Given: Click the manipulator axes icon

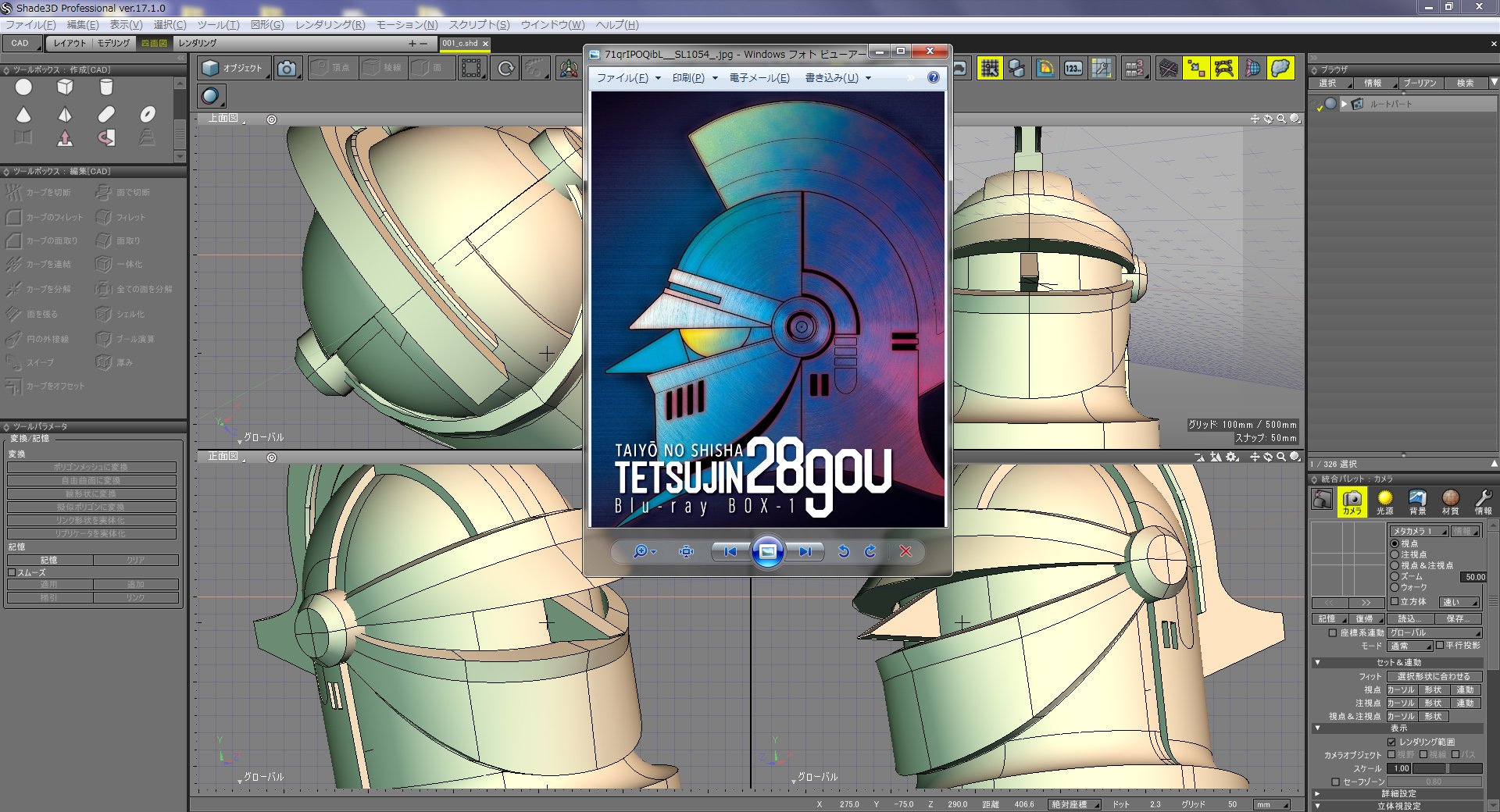Looking at the screenshot, I should click(x=569, y=69).
